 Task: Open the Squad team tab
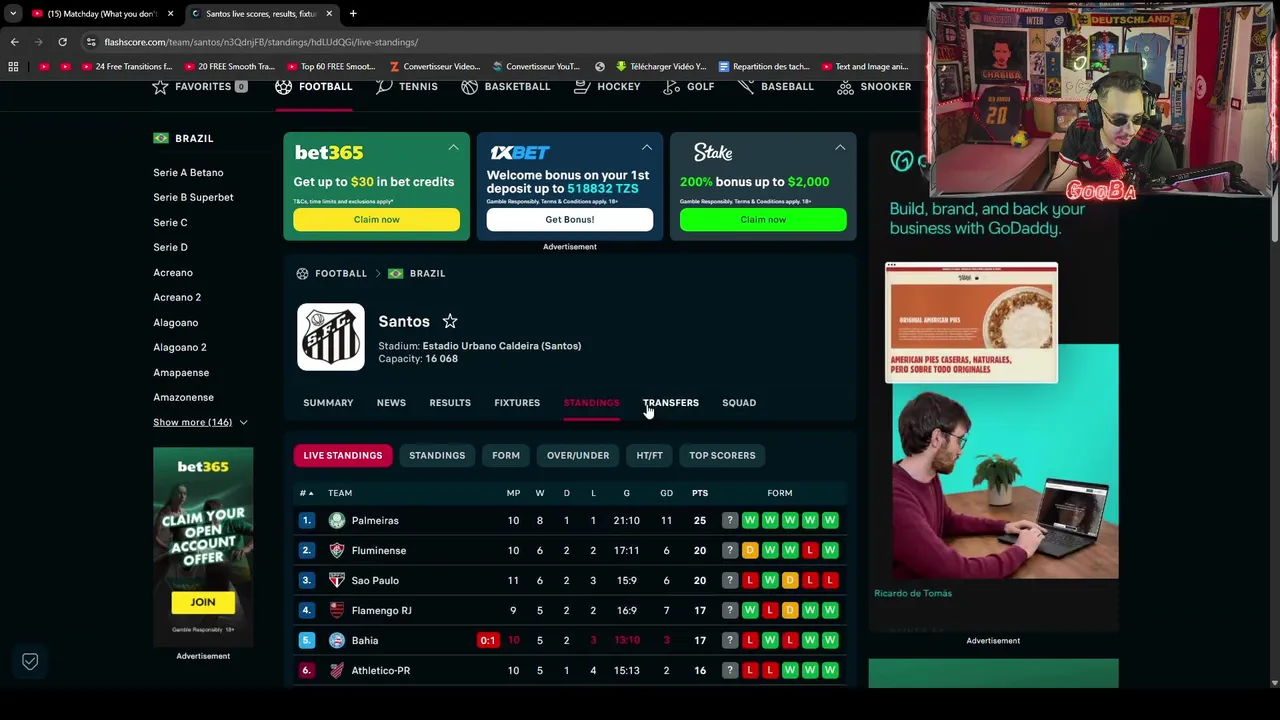pyautogui.click(x=739, y=403)
